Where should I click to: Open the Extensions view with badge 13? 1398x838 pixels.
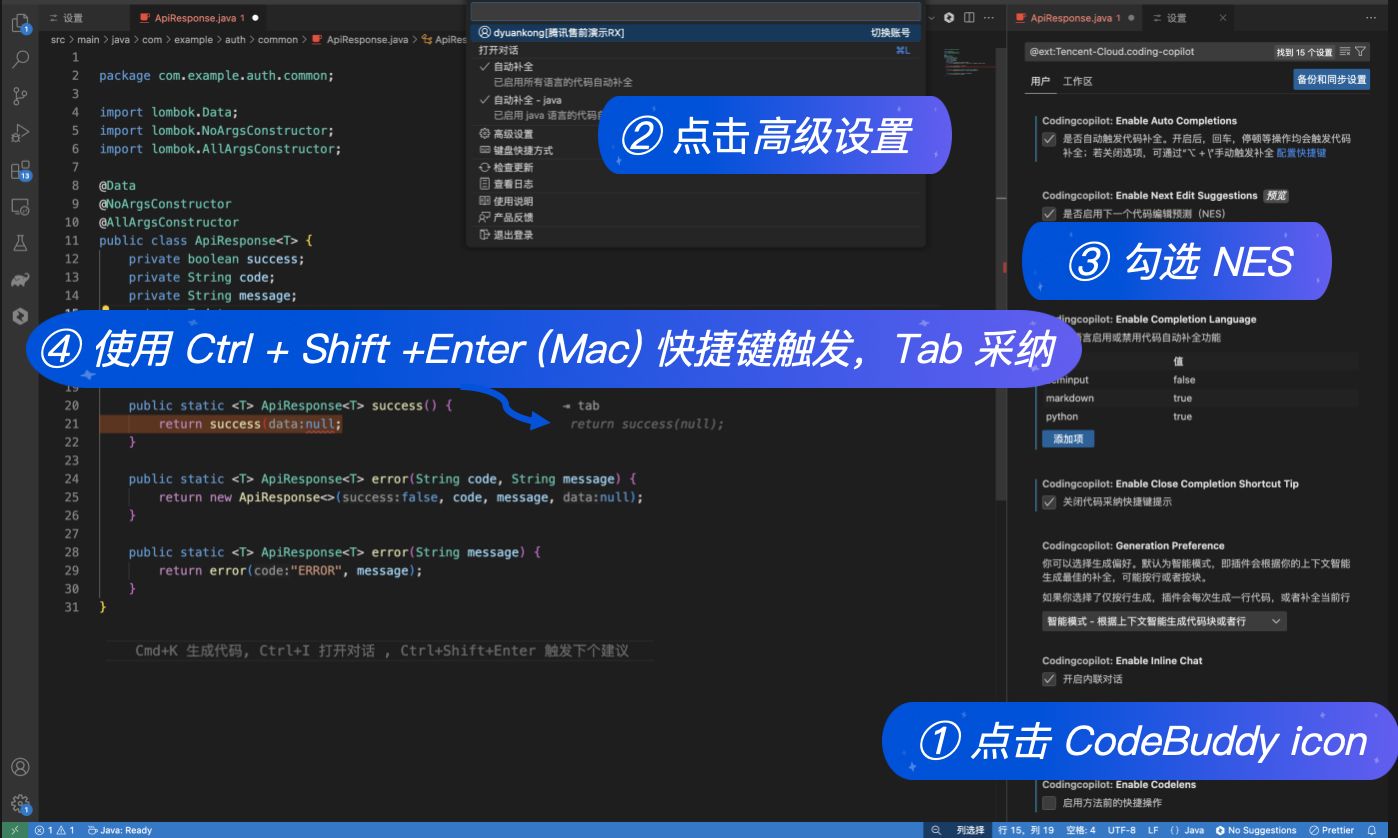pyautogui.click(x=20, y=170)
